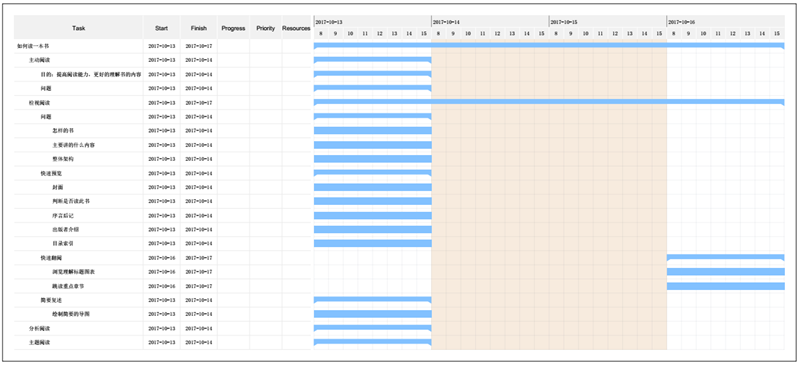The height and width of the screenshot is (365, 800).
Task: Click the Start column header
Action: pos(161,28)
